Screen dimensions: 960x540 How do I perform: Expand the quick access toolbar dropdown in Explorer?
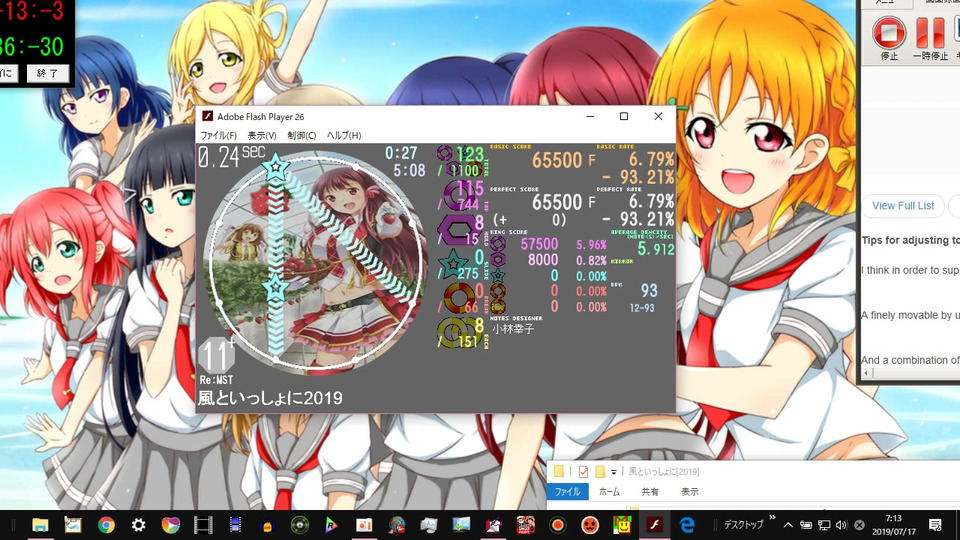click(x=613, y=472)
